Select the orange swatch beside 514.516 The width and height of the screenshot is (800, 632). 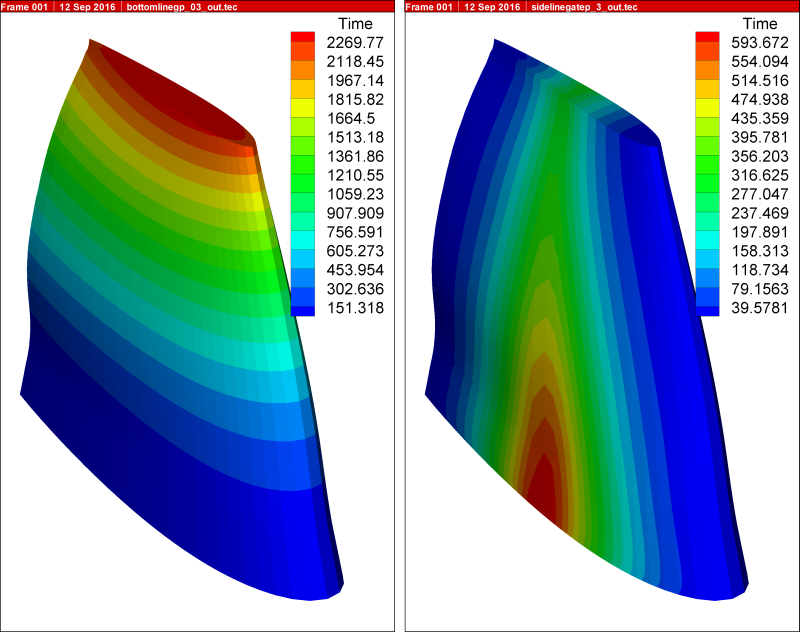(x=707, y=80)
